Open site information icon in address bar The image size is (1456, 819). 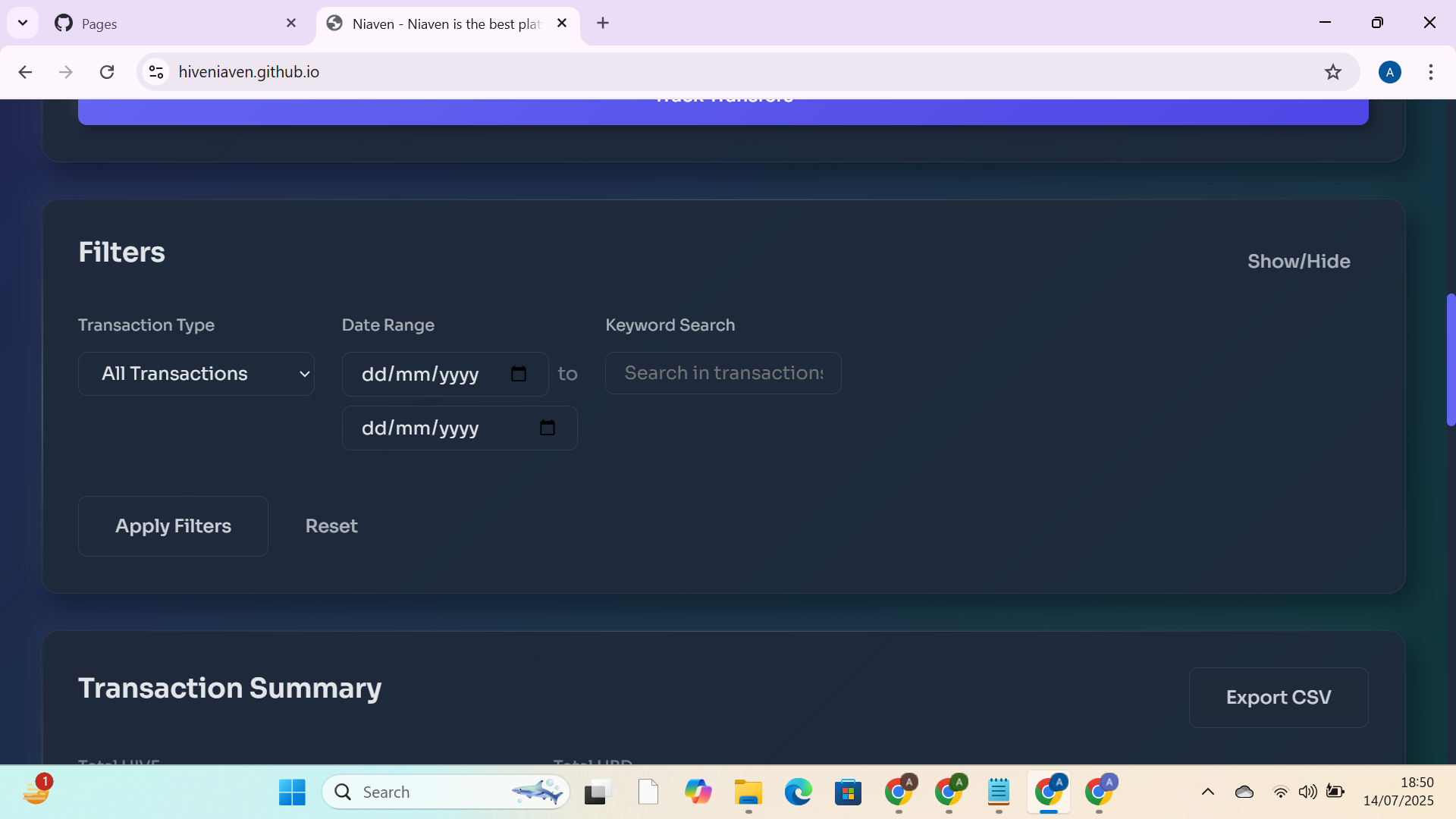point(156,72)
